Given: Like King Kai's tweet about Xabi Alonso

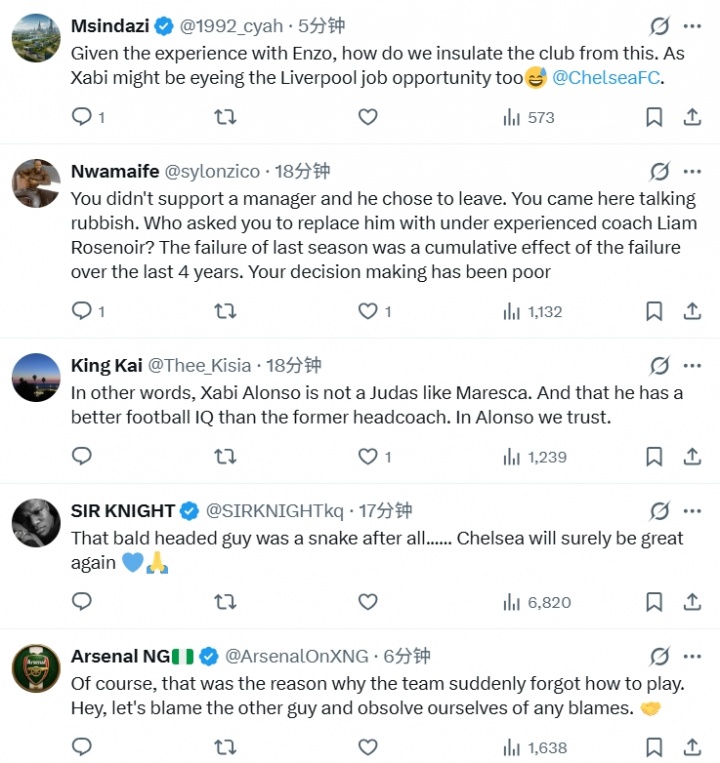Looking at the screenshot, I should (x=368, y=456).
